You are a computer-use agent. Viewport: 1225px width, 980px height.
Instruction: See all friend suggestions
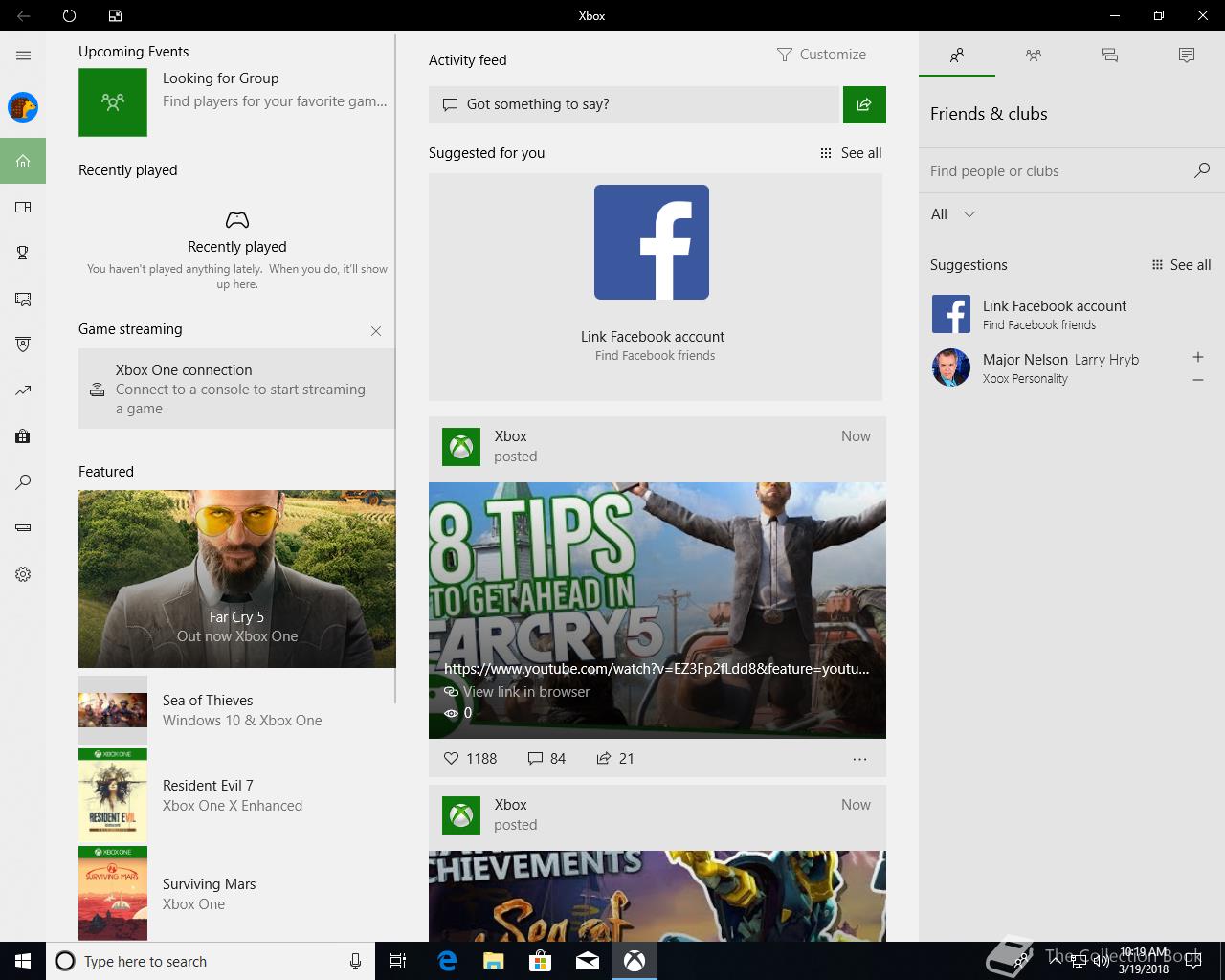click(1181, 265)
